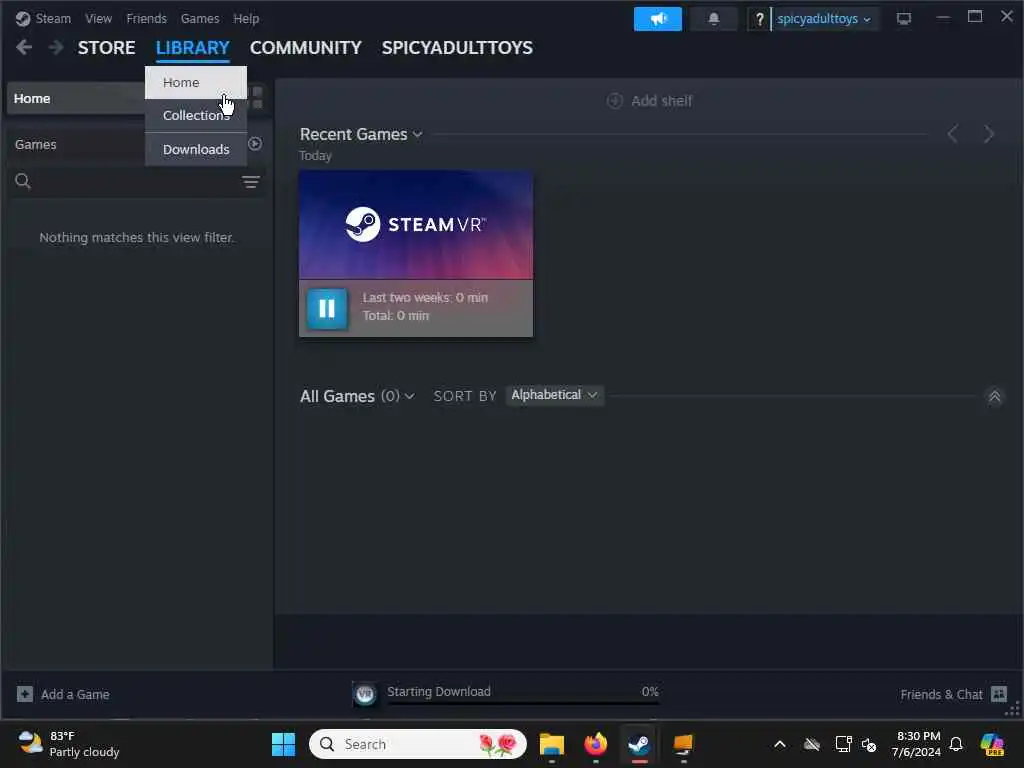The height and width of the screenshot is (768, 1024).
Task: Go to the LIBRARY tab
Action: pos(193,48)
